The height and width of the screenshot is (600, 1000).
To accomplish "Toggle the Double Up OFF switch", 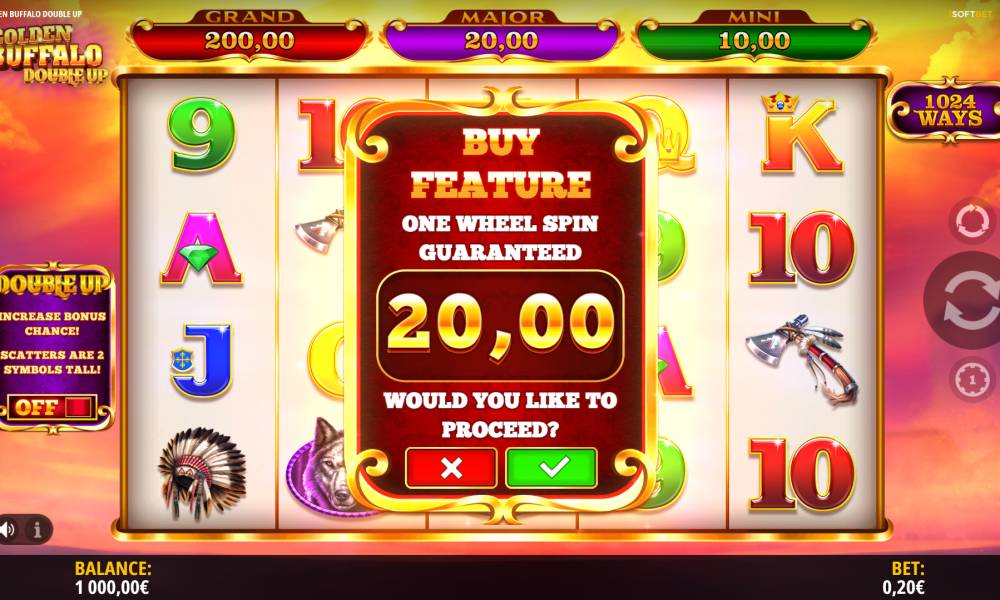I will click(x=52, y=407).
